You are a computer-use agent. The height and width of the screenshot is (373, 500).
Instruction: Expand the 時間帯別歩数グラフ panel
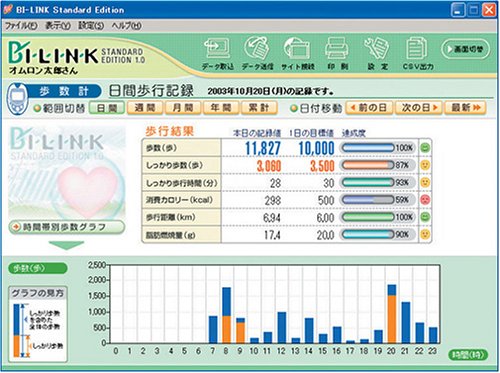(x=67, y=227)
